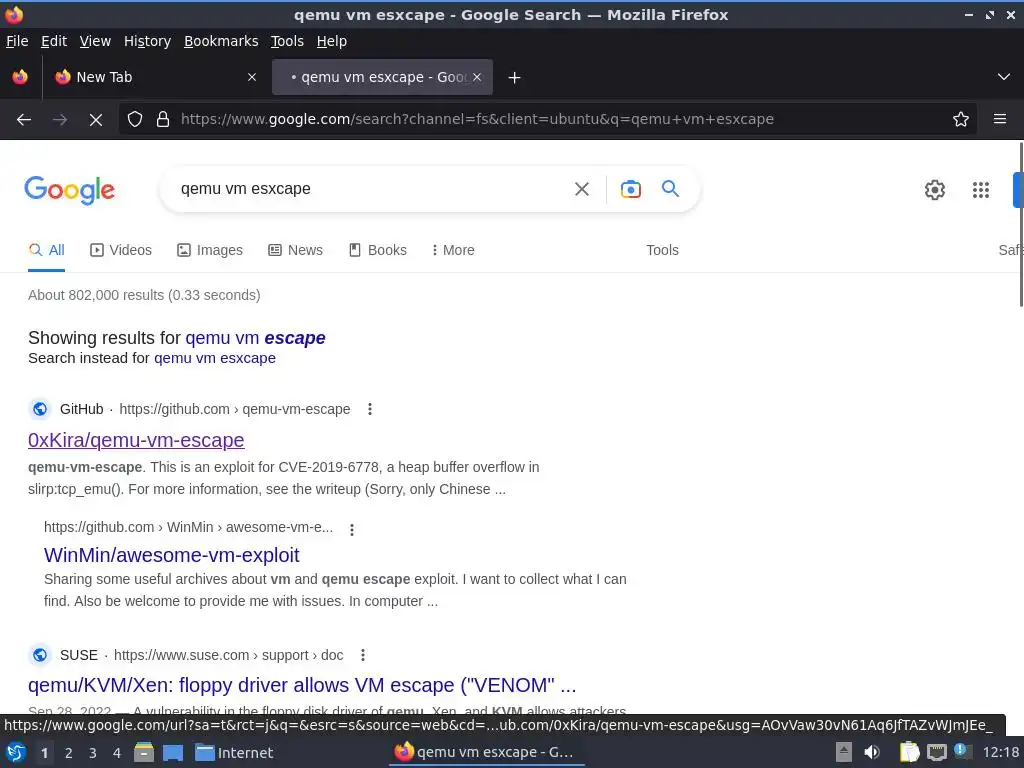Open the qemu/KVM/Xen VENOM result
Screen dimensions: 1024x768
click(x=302, y=685)
